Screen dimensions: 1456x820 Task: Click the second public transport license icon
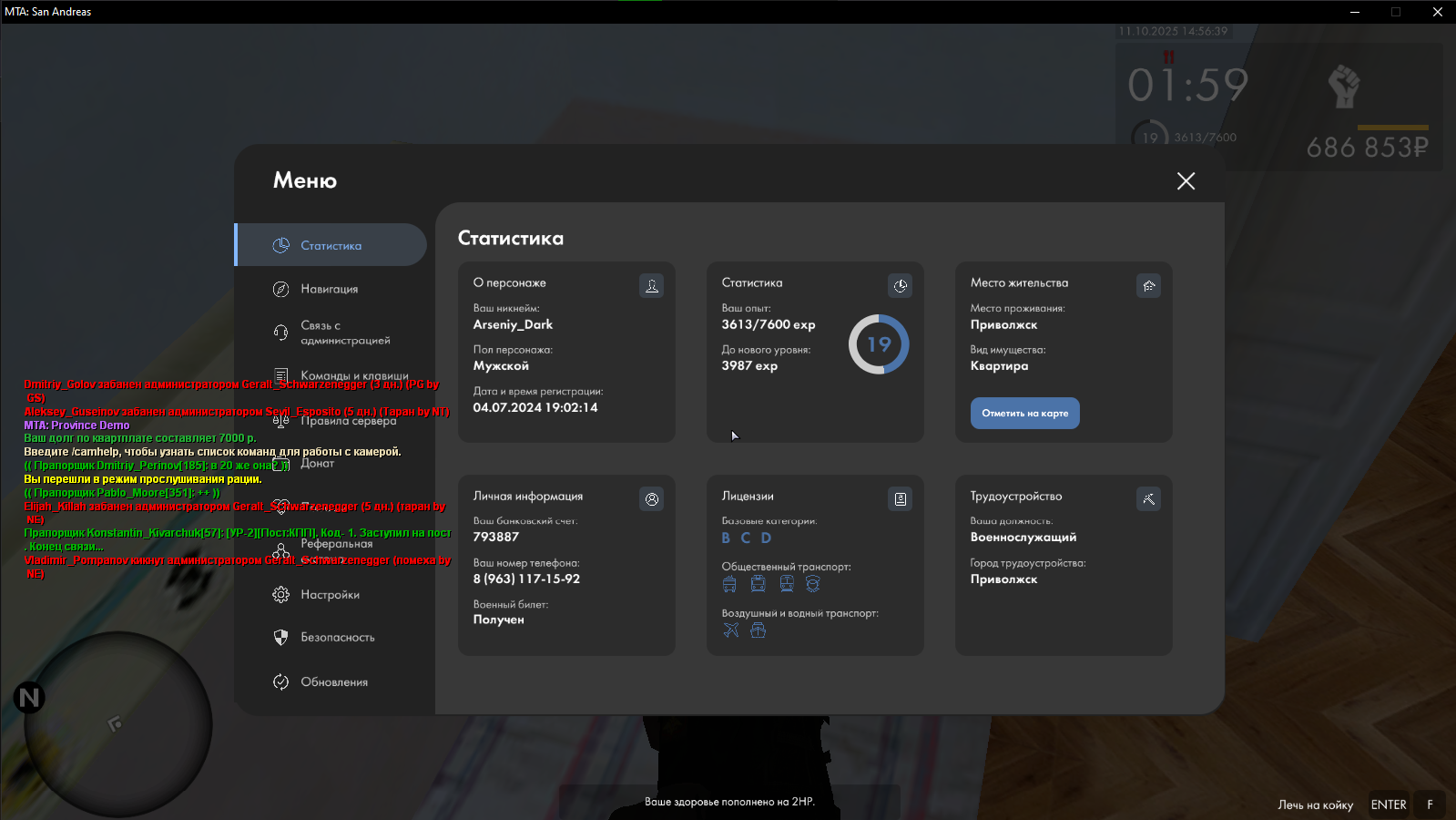[x=759, y=584]
